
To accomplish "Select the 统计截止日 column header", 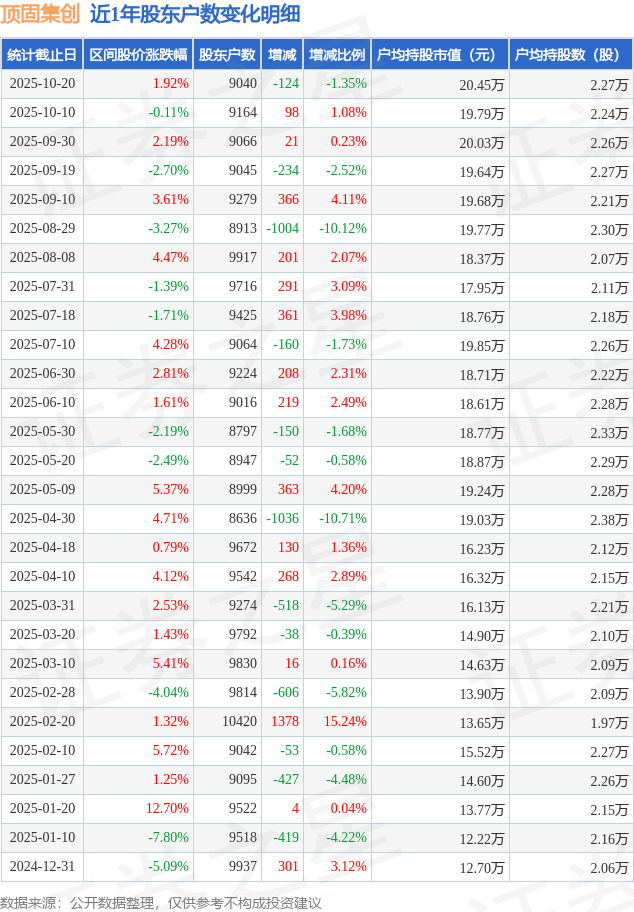I will click(42, 55).
